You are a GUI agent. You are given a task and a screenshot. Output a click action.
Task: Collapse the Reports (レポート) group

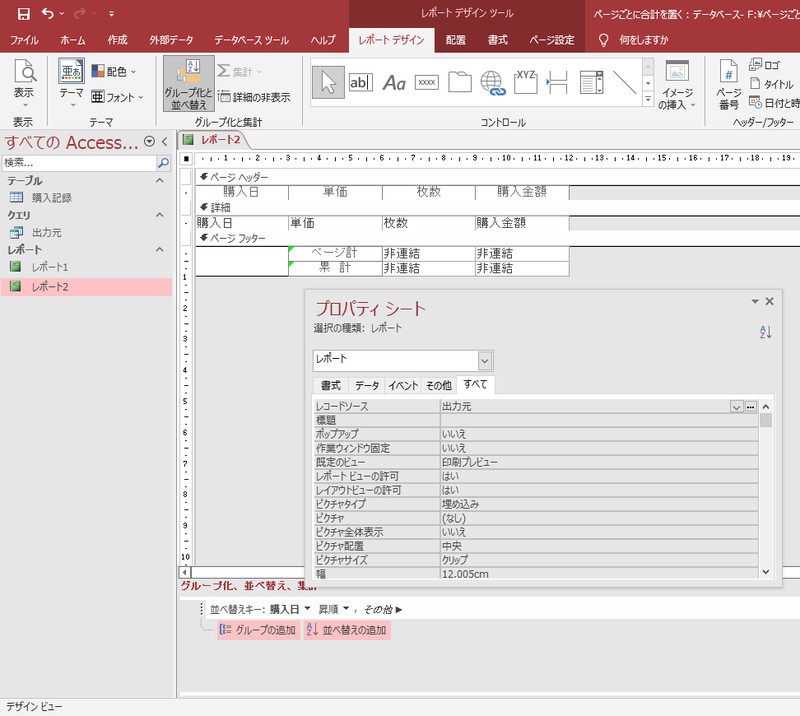(x=160, y=250)
